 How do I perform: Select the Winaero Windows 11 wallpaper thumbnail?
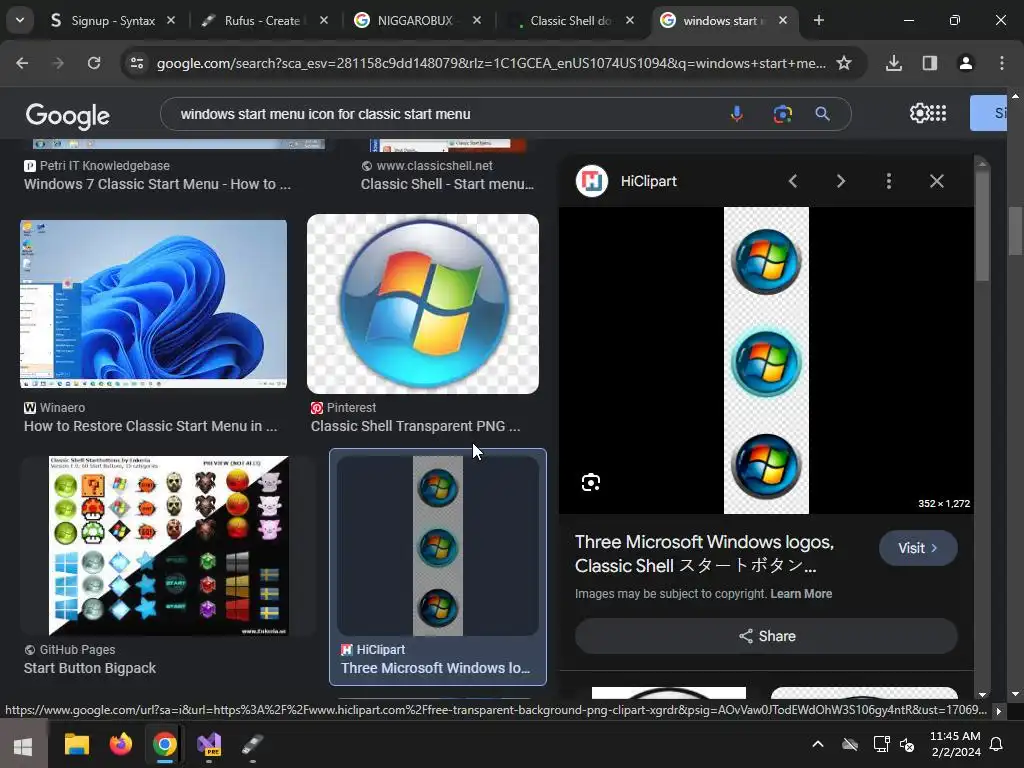pyautogui.click(x=153, y=304)
